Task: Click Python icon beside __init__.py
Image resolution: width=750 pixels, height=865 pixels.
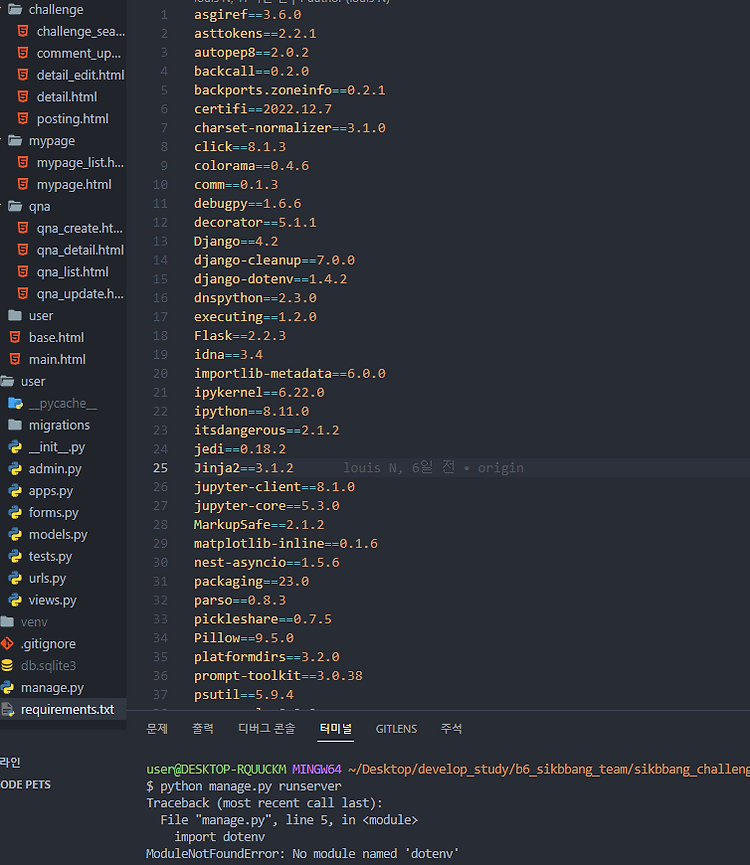Action: (x=15, y=447)
